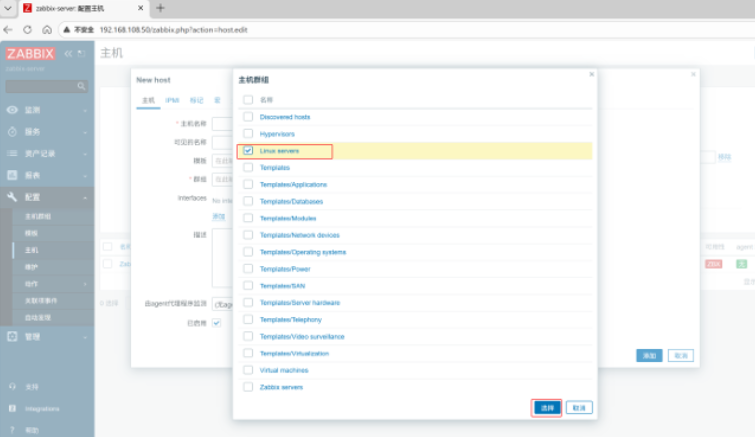Collapse the sidebar with the double-chevron icon
This screenshot has width=755, height=437.
68,53
